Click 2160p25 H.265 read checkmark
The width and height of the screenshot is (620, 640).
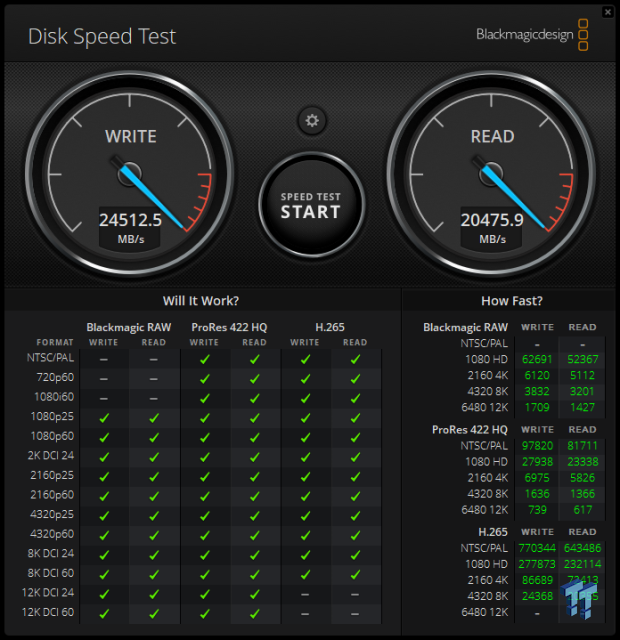[x=355, y=477]
